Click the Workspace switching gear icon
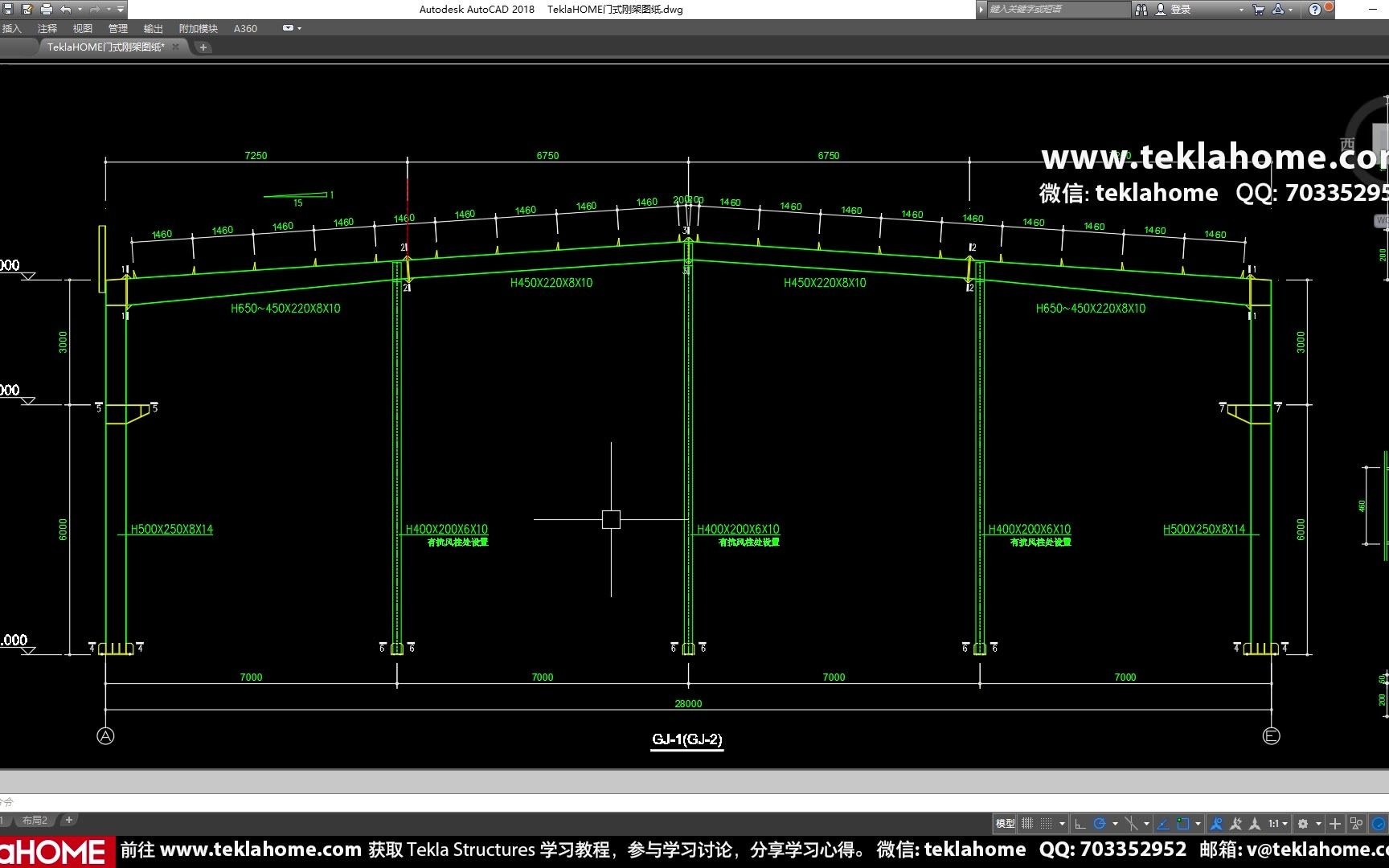Image resolution: width=1389 pixels, height=868 pixels. pos(1303,824)
